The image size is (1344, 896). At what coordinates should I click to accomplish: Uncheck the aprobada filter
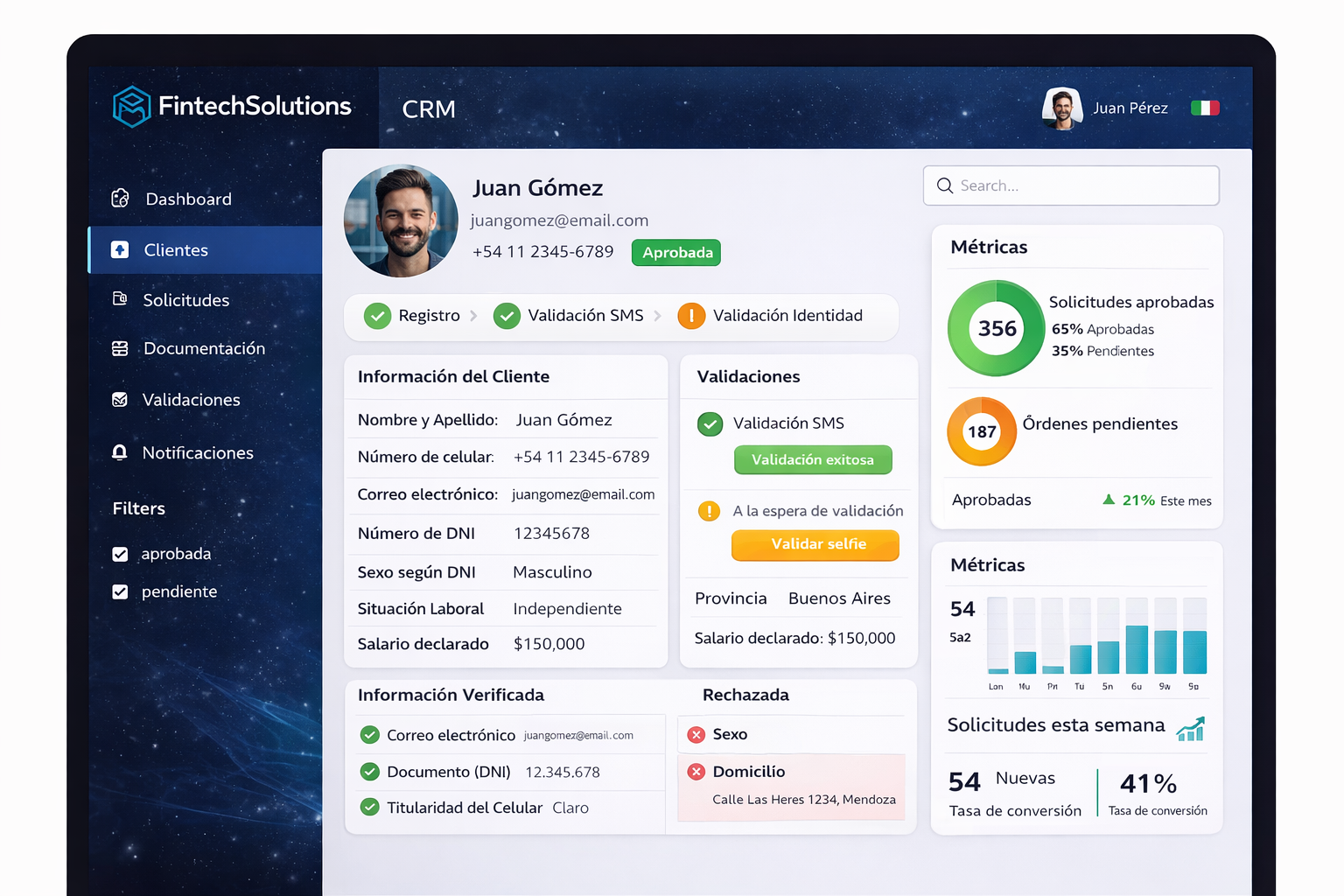(120, 553)
